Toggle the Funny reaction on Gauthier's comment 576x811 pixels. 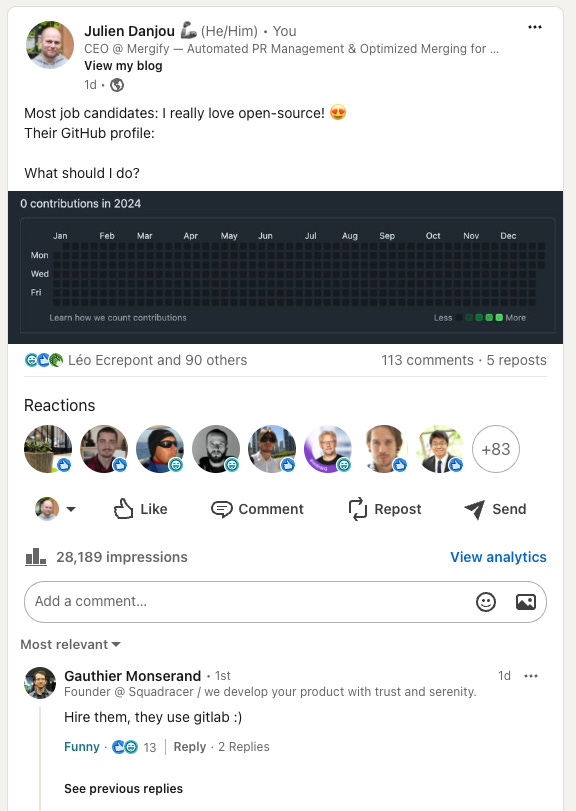click(x=82, y=746)
